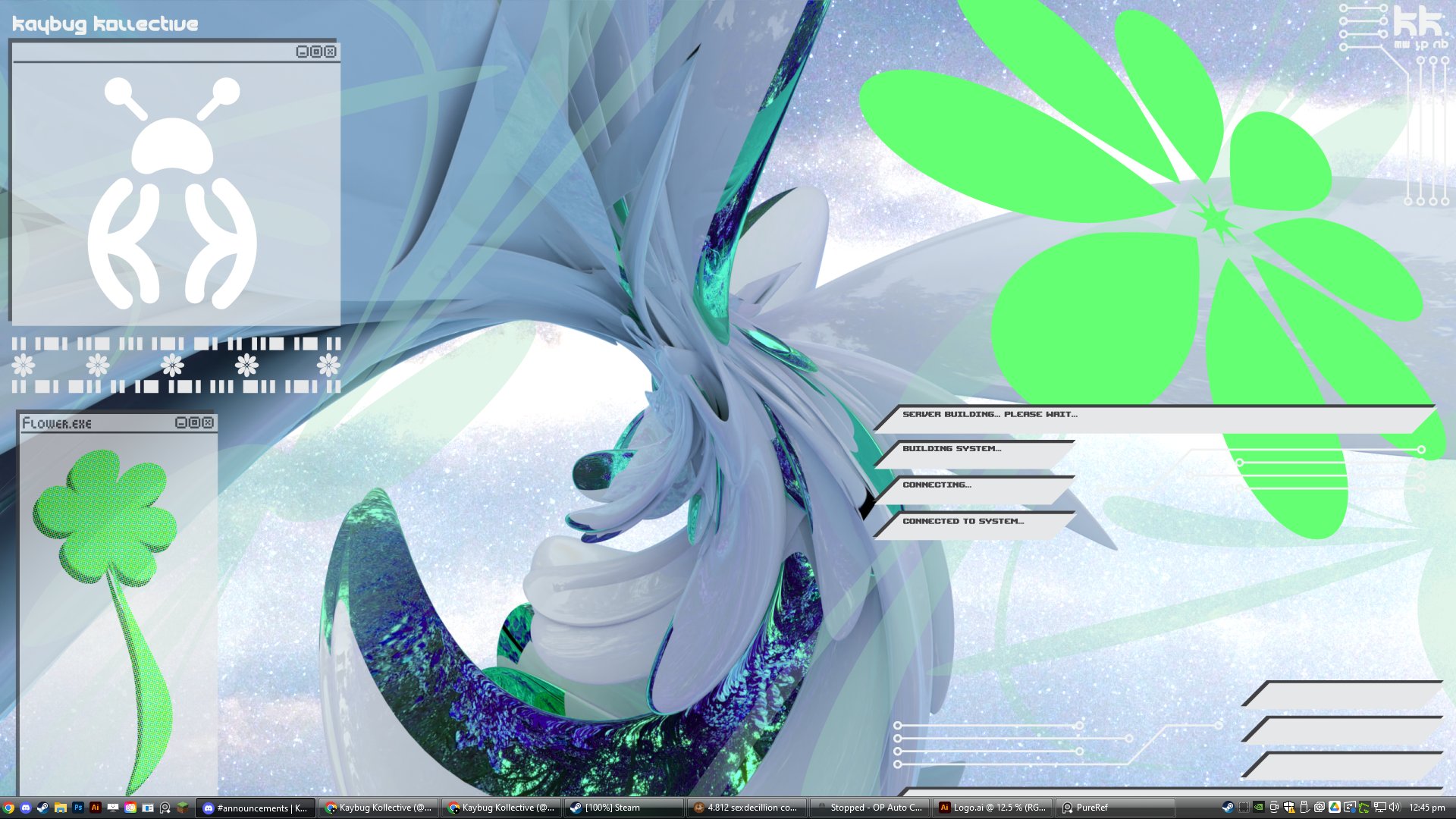
Task: Open the network status tray icon
Action: 1380,807
